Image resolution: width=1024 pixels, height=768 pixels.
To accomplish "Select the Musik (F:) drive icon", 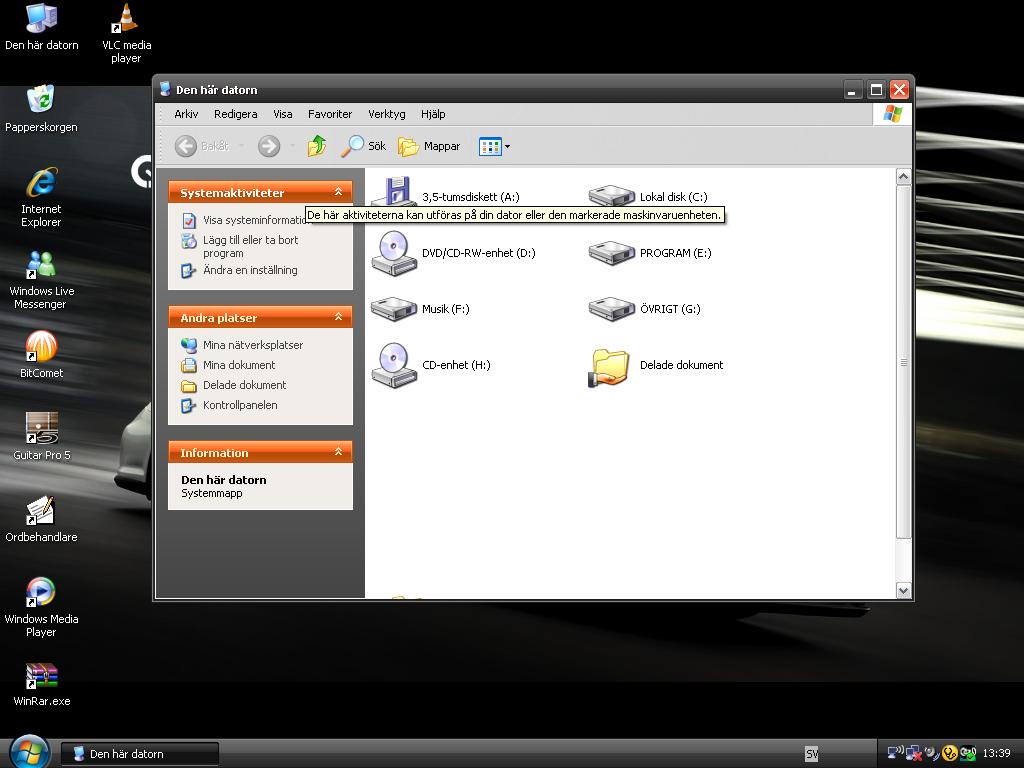I will [394, 309].
